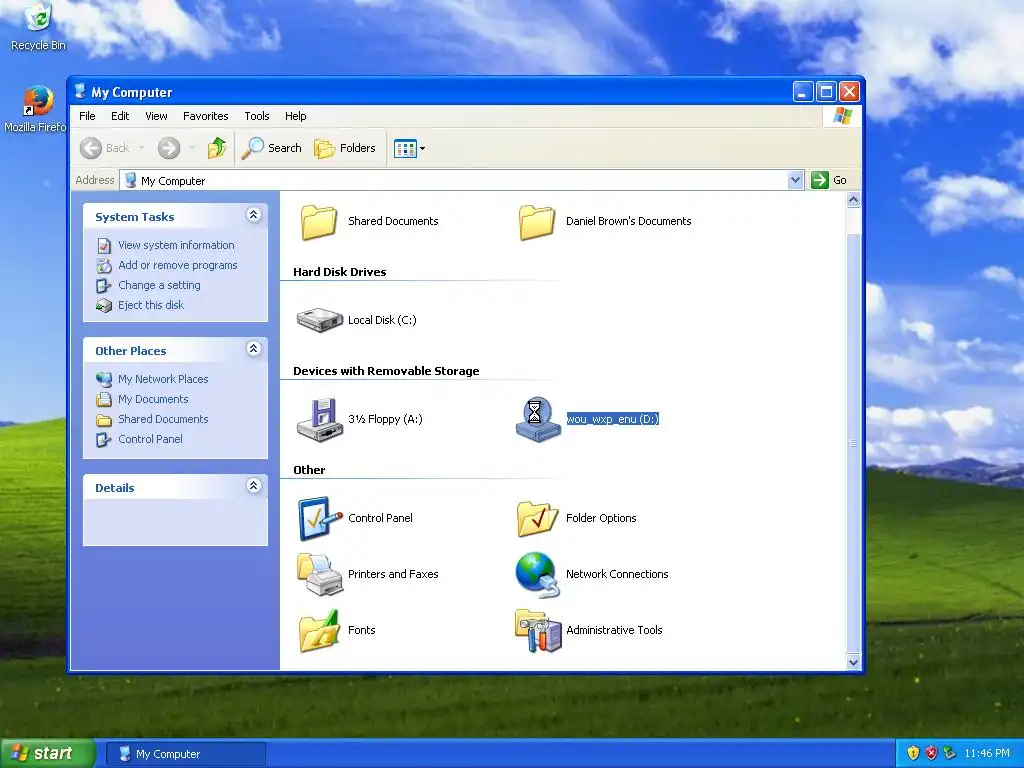This screenshot has height=768, width=1024.
Task: Select the 3½ Floppy (A:) icon
Action: (319, 420)
